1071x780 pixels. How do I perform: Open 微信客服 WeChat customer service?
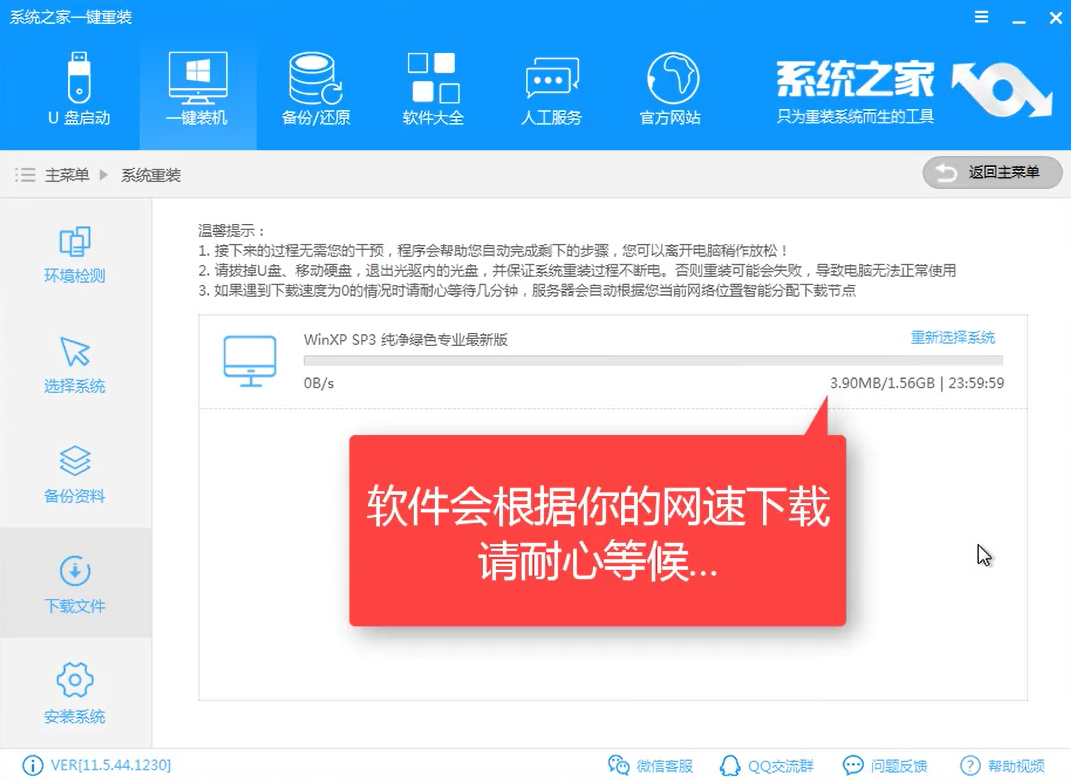(651, 764)
